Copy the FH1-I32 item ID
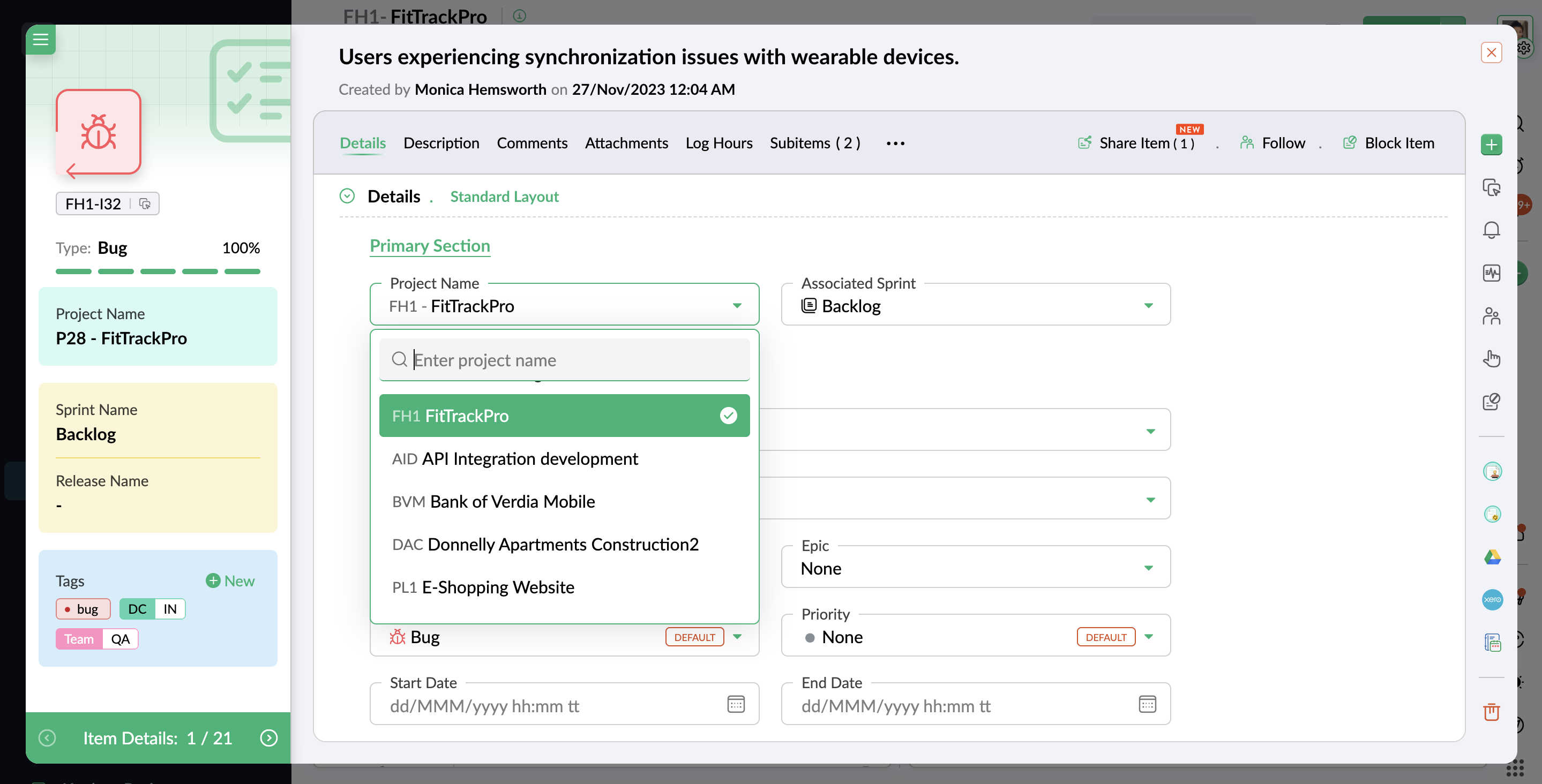 (x=145, y=203)
